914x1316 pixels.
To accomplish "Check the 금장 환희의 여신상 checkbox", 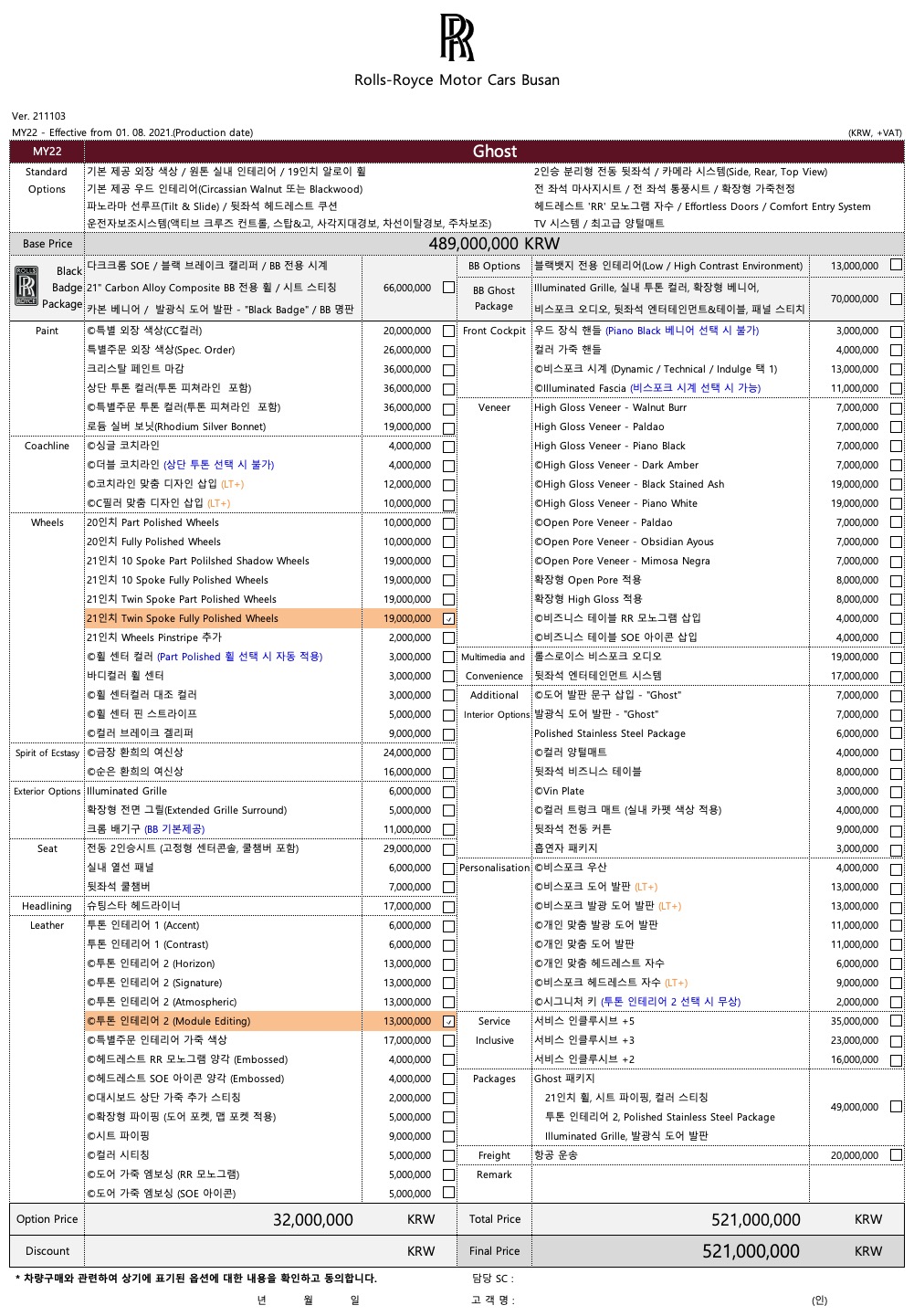I will pyautogui.click(x=448, y=753).
